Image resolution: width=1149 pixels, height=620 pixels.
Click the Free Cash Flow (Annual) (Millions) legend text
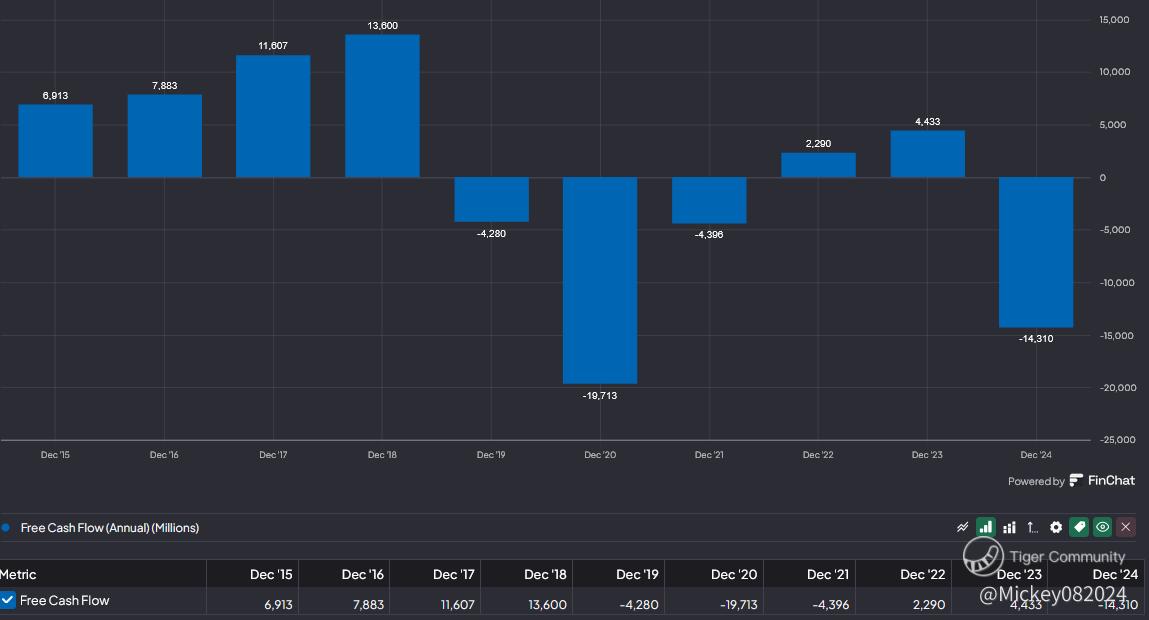click(x=110, y=528)
